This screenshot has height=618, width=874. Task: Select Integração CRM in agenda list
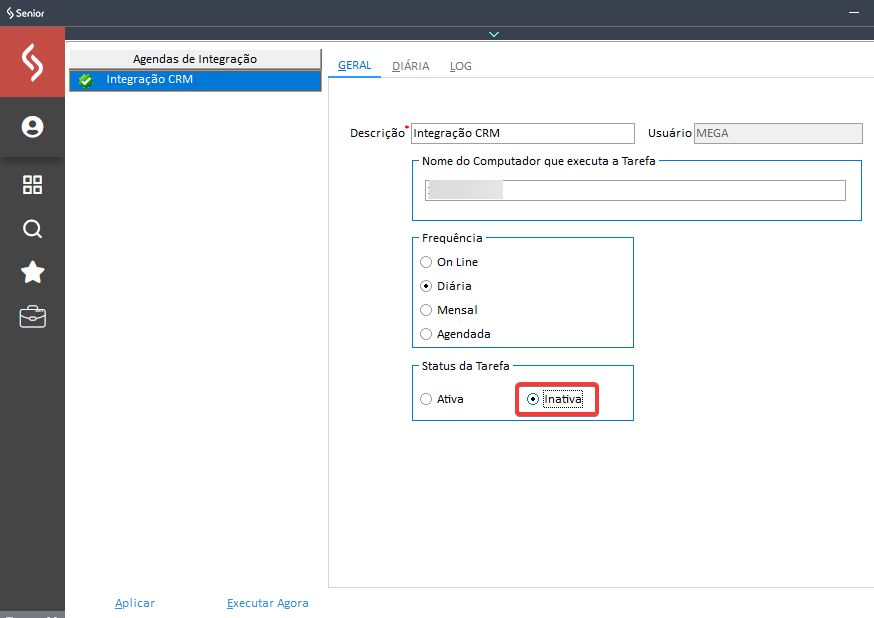150,80
